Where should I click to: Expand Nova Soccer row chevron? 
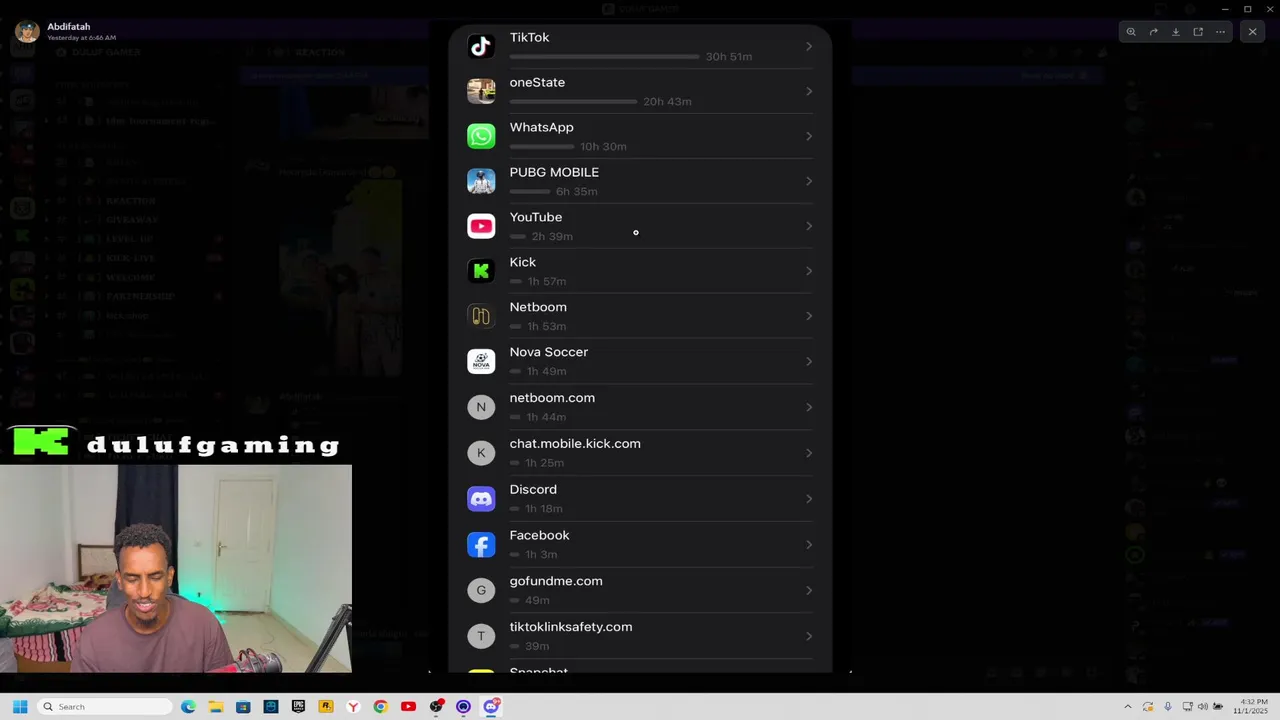coord(809,361)
